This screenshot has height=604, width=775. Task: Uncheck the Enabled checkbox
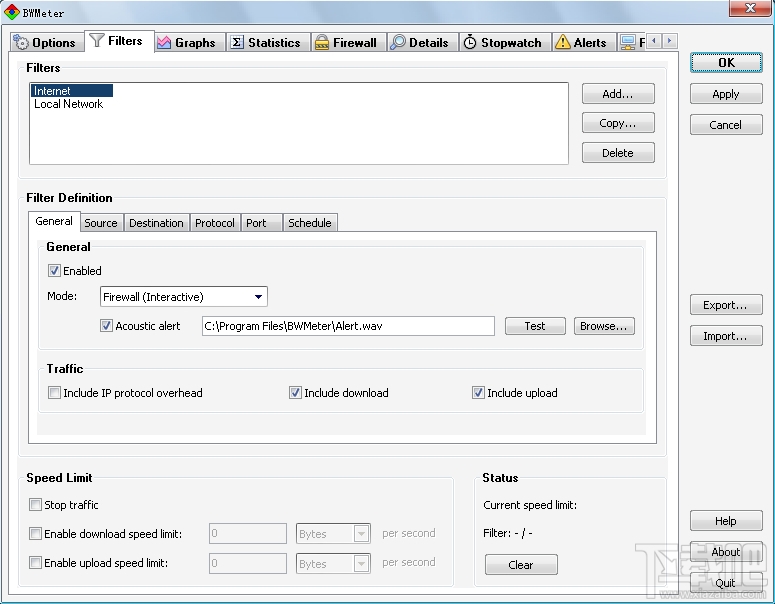pyautogui.click(x=54, y=271)
